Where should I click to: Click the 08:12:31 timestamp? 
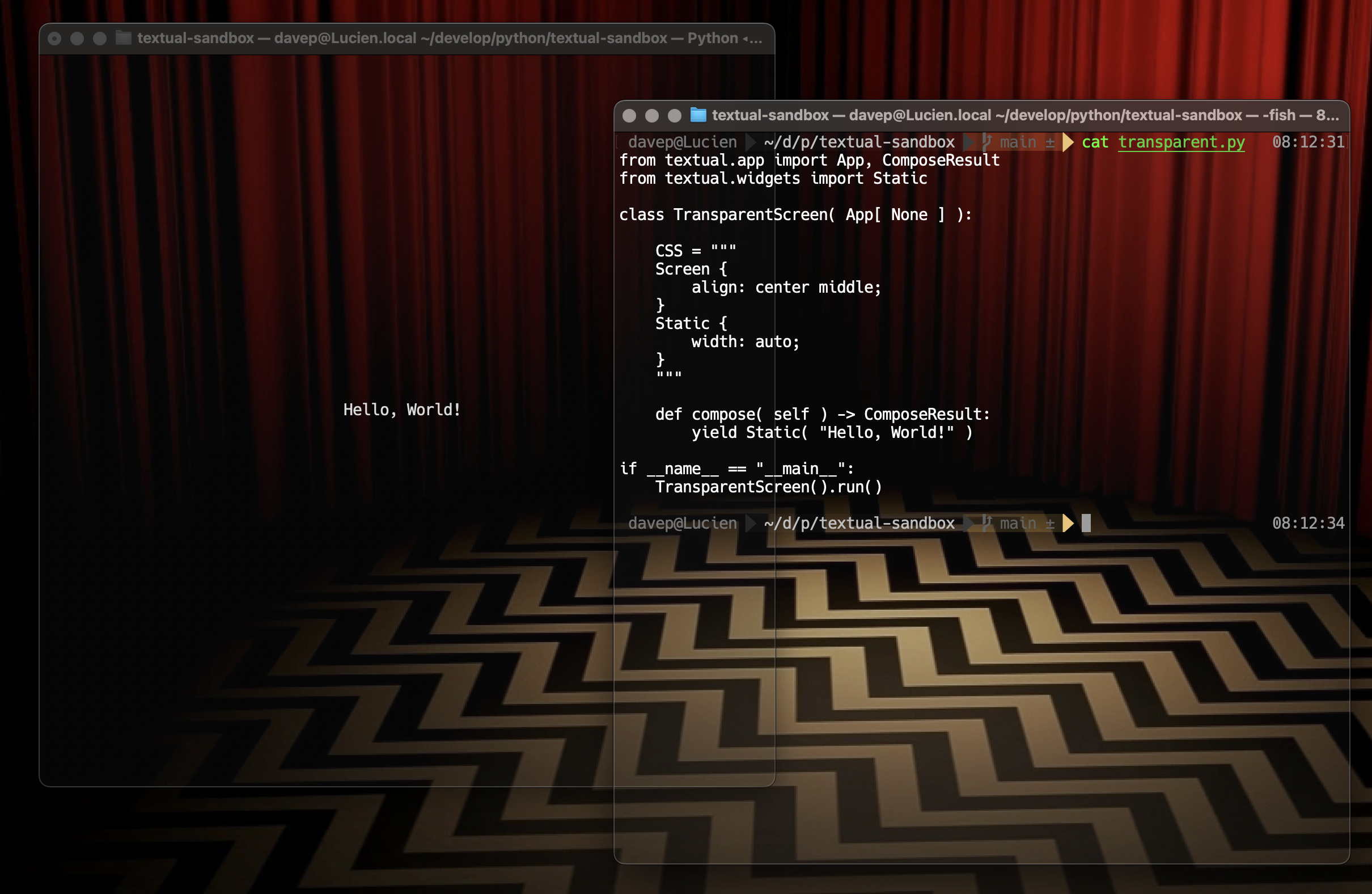click(1308, 142)
